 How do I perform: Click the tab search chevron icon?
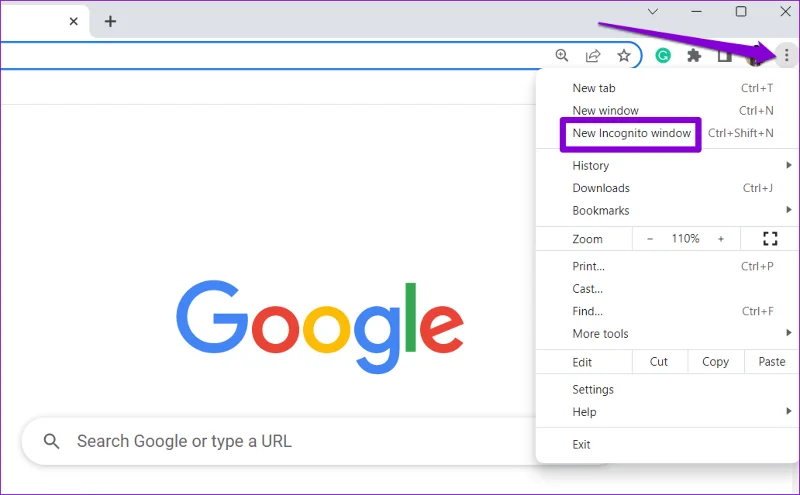[653, 11]
